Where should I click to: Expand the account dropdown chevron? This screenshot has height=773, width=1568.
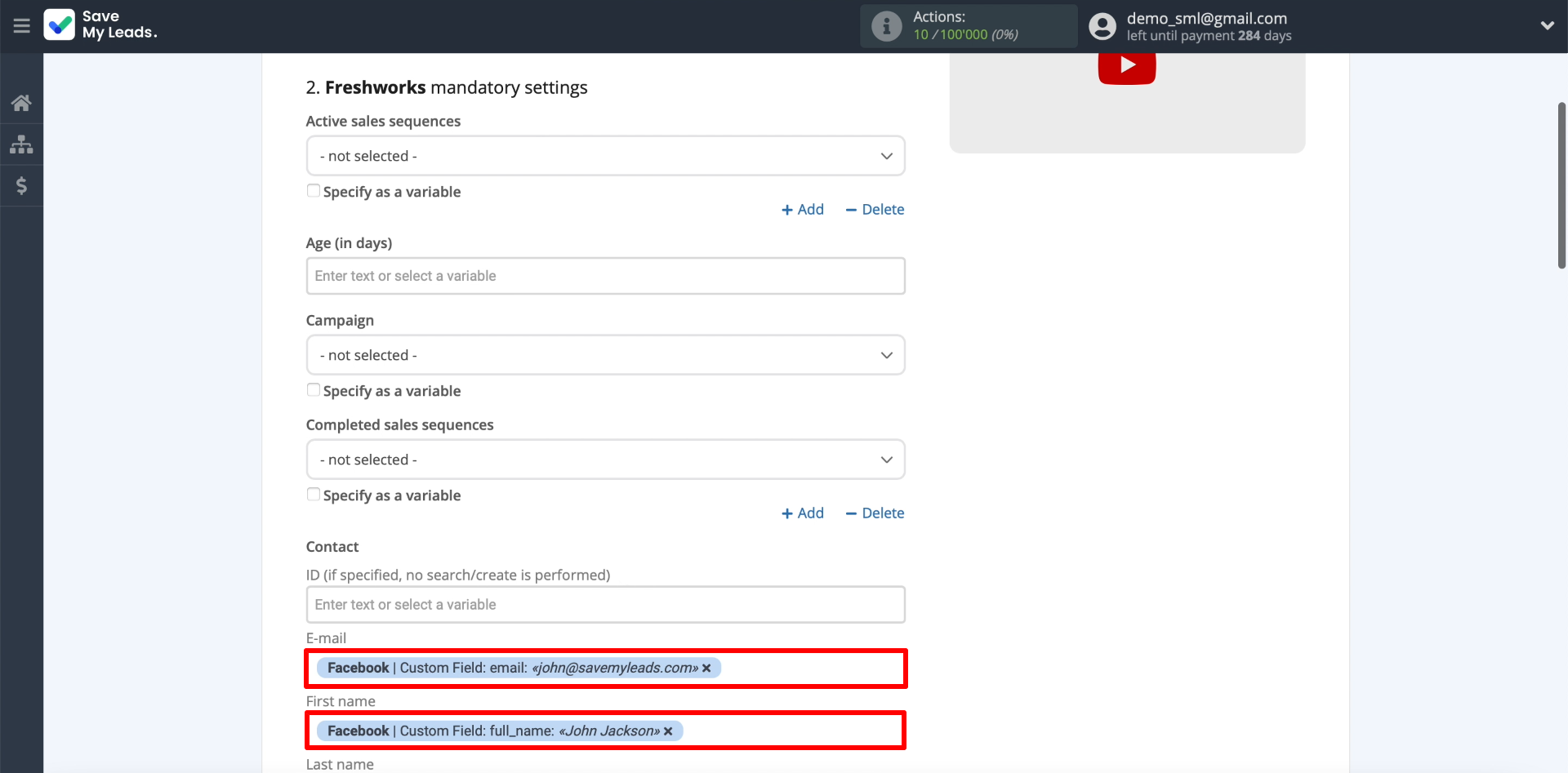pyautogui.click(x=1547, y=26)
